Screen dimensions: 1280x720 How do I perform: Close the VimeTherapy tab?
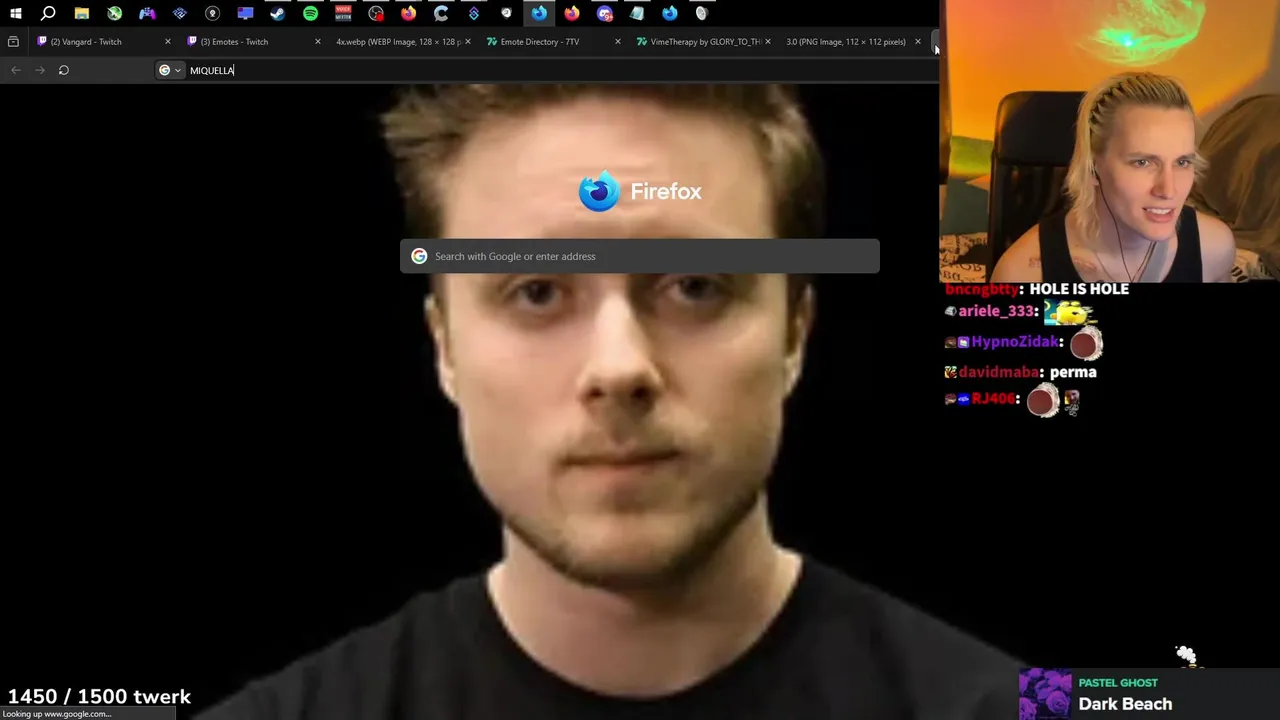pyautogui.click(x=767, y=42)
